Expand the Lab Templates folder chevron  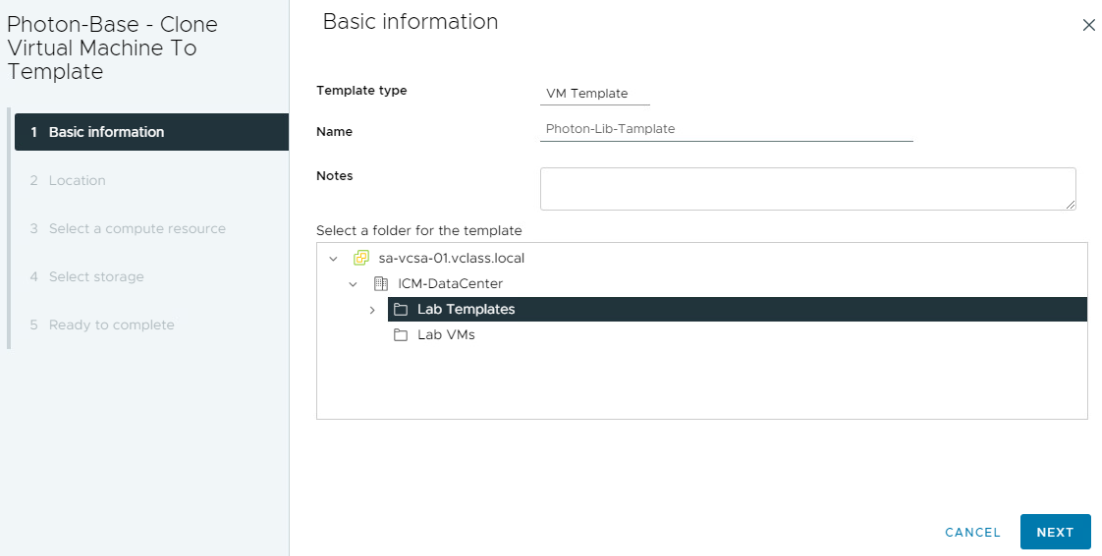[372, 310]
